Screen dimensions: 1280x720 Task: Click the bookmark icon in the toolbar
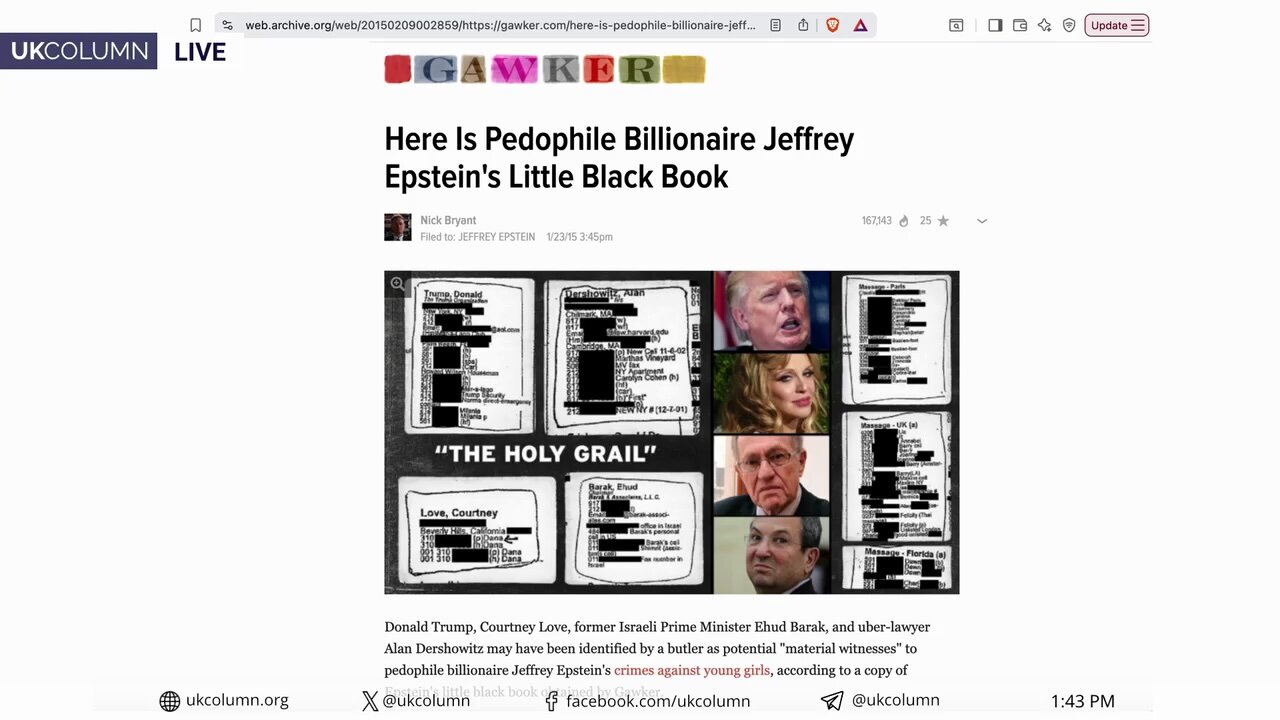pyautogui.click(x=196, y=25)
